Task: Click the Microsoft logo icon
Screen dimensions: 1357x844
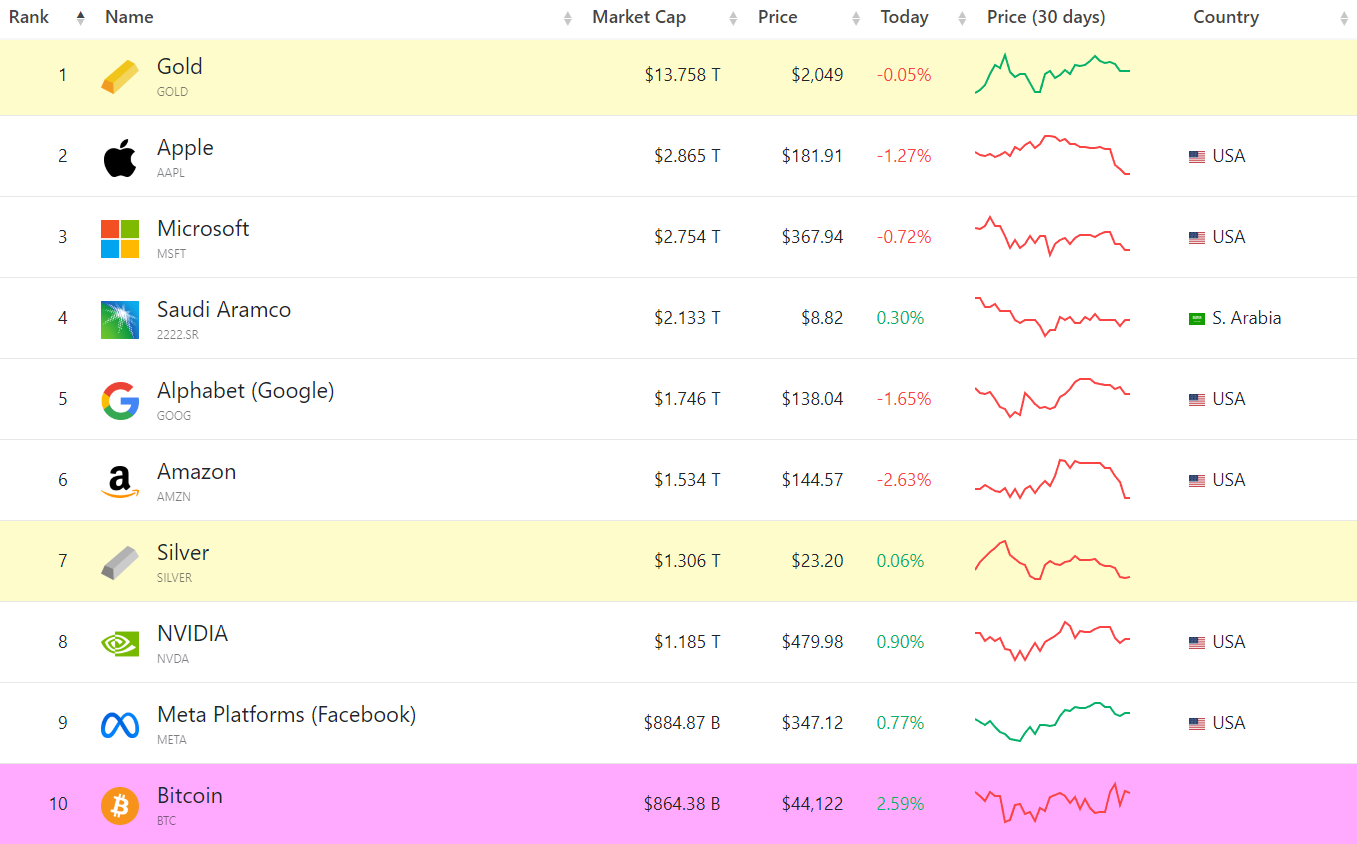Action: tap(120, 239)
